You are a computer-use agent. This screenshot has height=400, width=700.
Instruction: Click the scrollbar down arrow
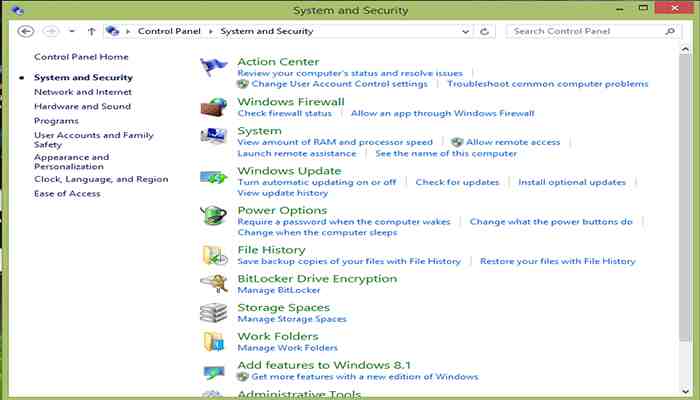point(685,390)
